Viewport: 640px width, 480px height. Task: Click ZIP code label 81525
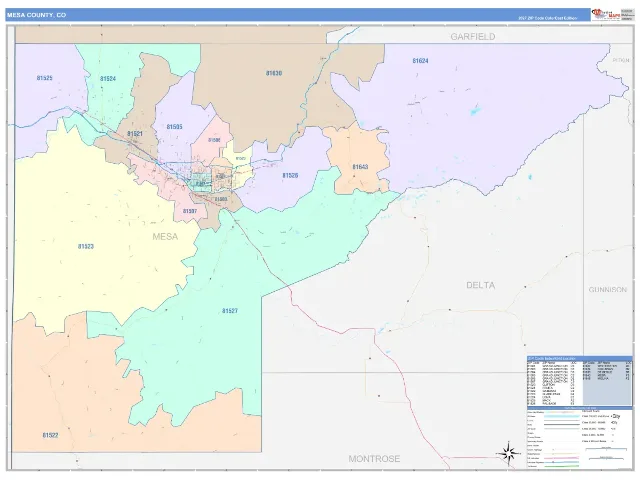(x=44, y=78)
